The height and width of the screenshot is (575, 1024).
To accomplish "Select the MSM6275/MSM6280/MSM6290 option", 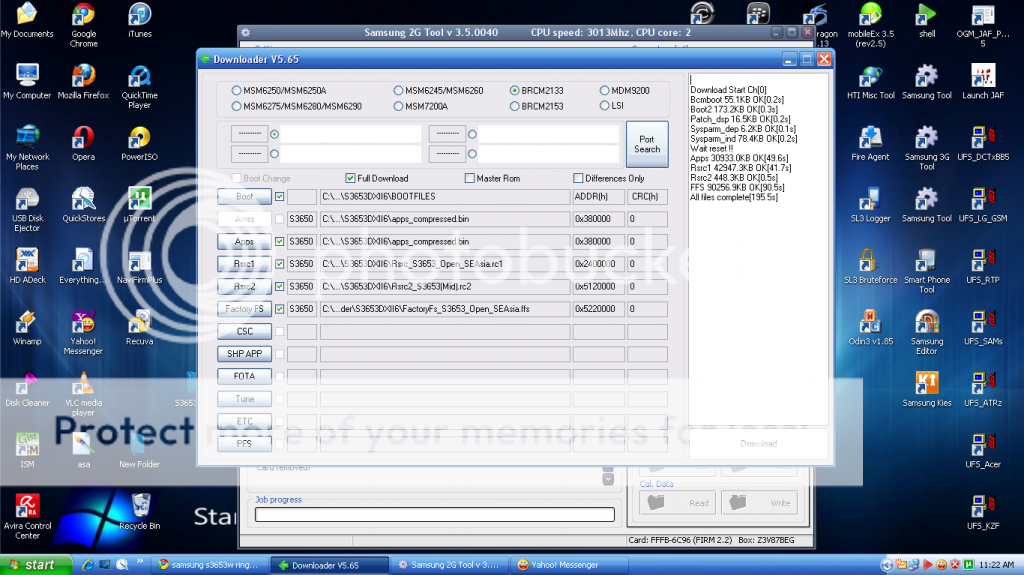I will click(x=236, y=106).
